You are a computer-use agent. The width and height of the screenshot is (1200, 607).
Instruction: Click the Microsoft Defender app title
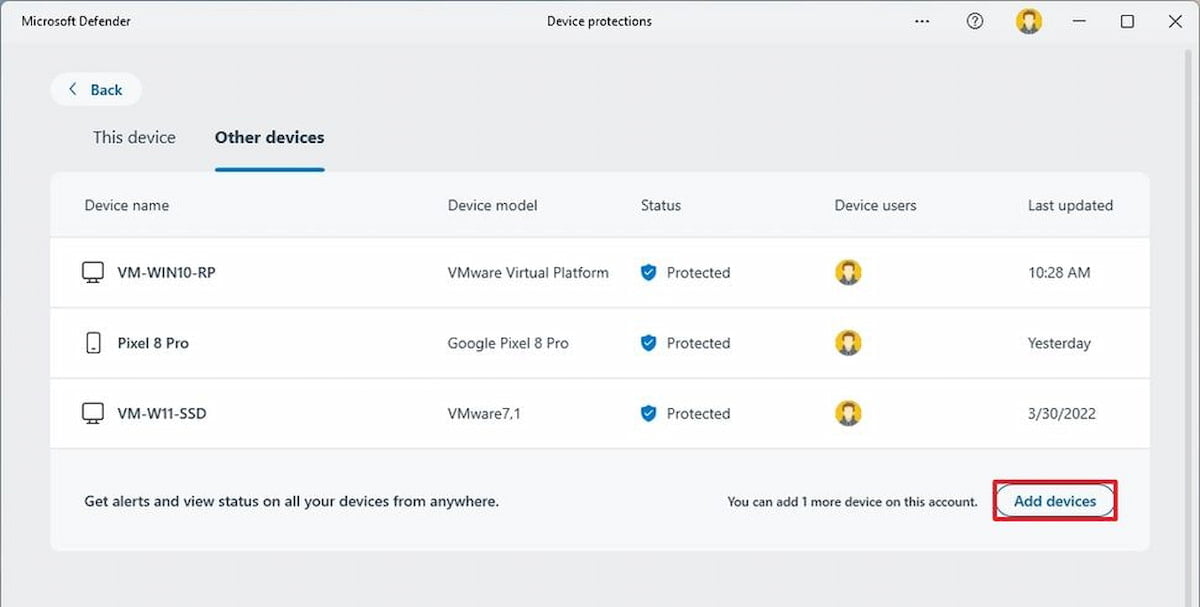point(76,21)
